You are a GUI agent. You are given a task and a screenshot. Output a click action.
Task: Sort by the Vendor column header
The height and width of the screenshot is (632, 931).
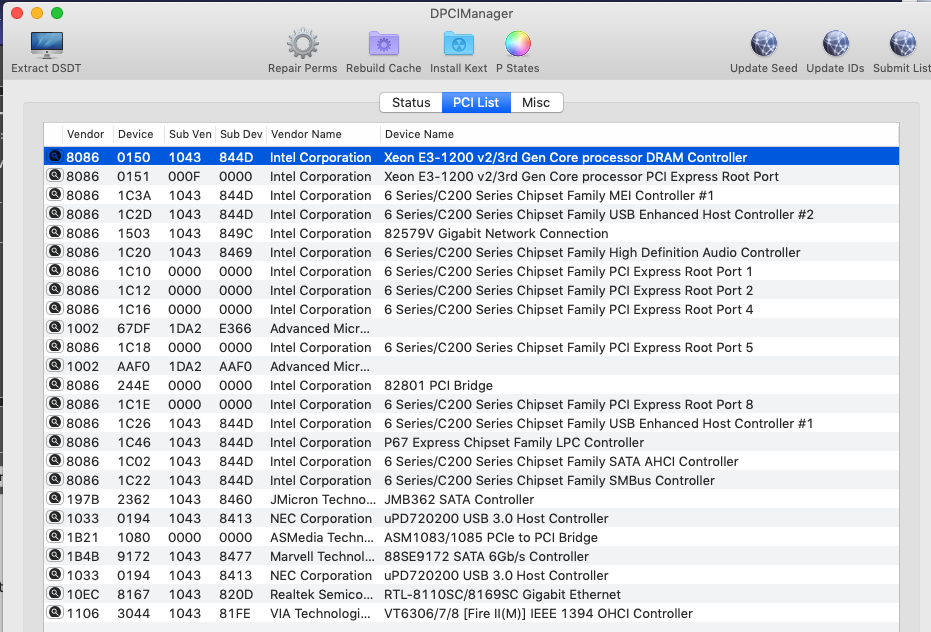86,134
